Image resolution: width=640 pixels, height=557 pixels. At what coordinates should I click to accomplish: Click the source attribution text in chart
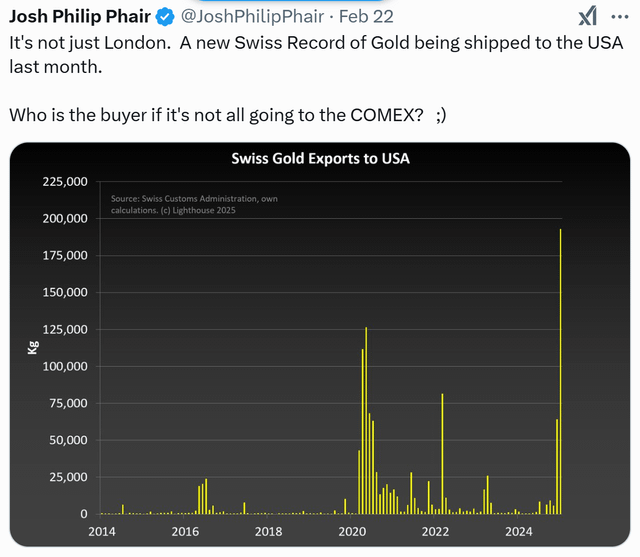(194, 204)
